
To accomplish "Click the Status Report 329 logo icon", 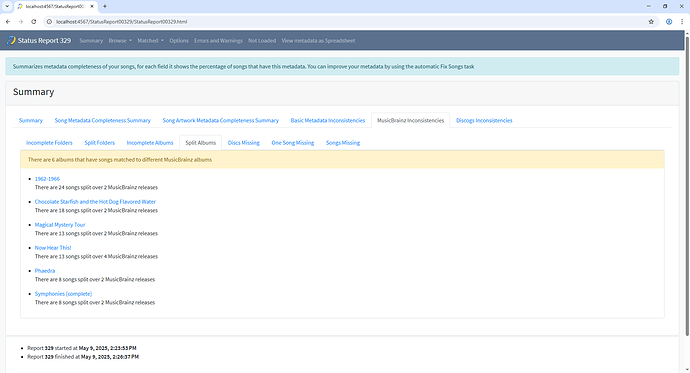I will click(11, 40).
